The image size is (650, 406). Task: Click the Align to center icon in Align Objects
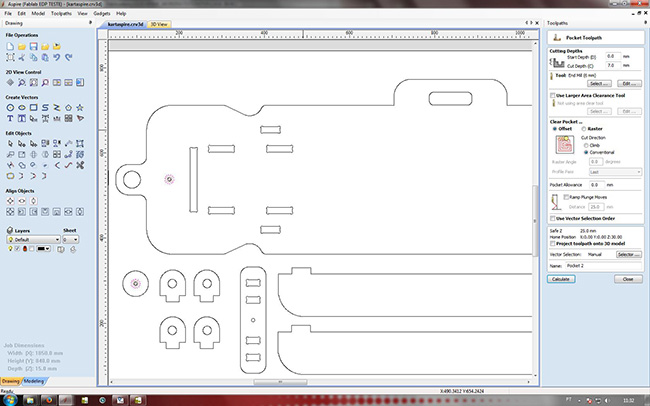[x=10, y=201]
